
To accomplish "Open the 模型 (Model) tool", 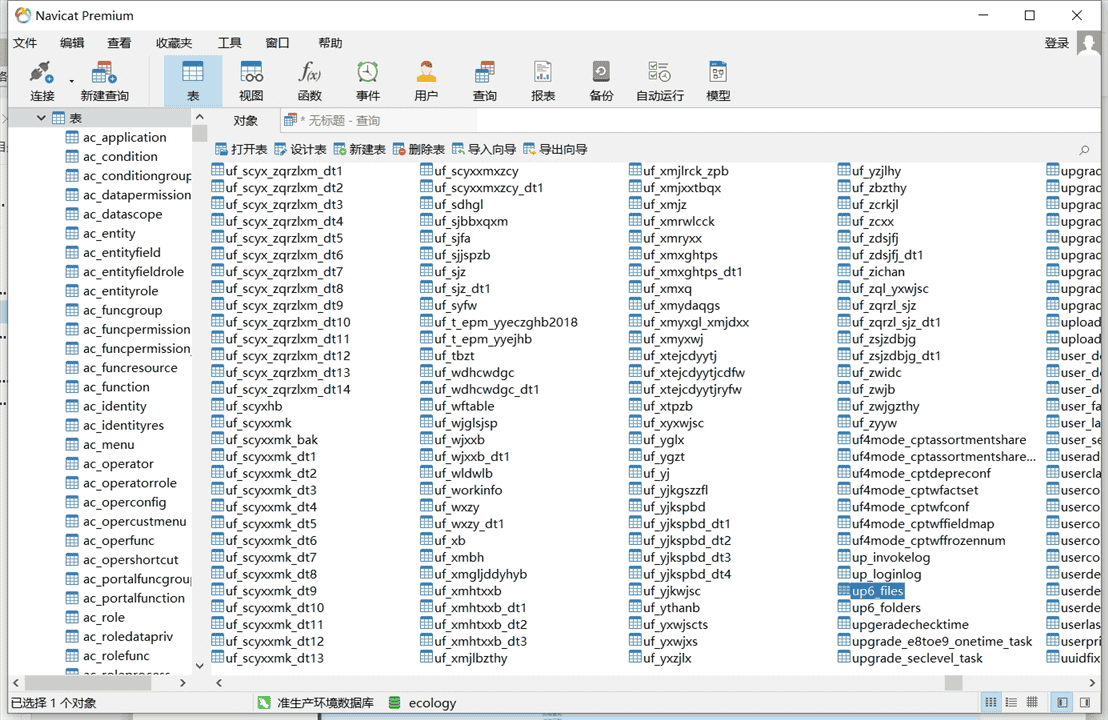I will click(718, 80).
